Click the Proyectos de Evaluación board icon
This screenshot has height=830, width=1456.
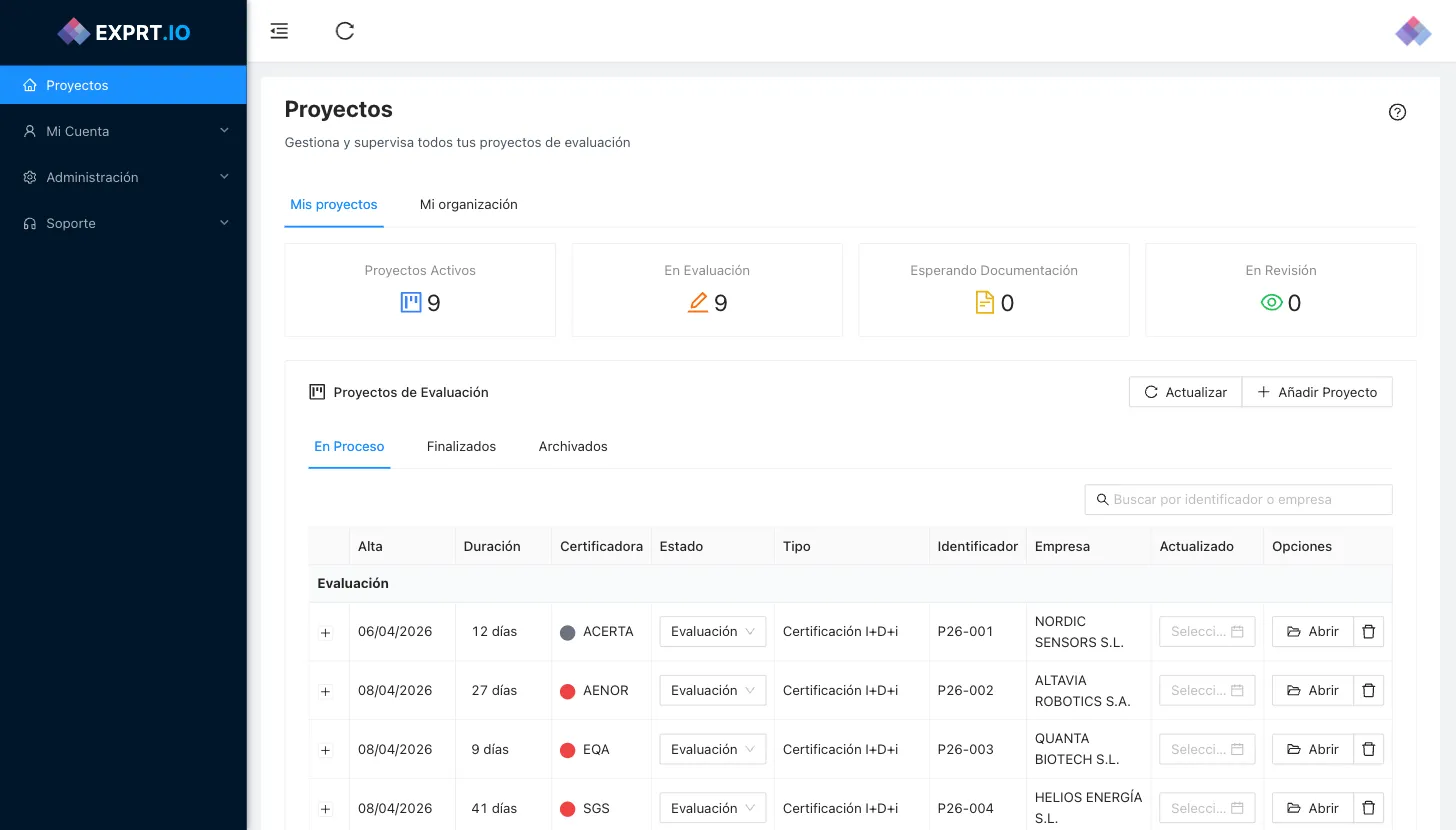317,392
